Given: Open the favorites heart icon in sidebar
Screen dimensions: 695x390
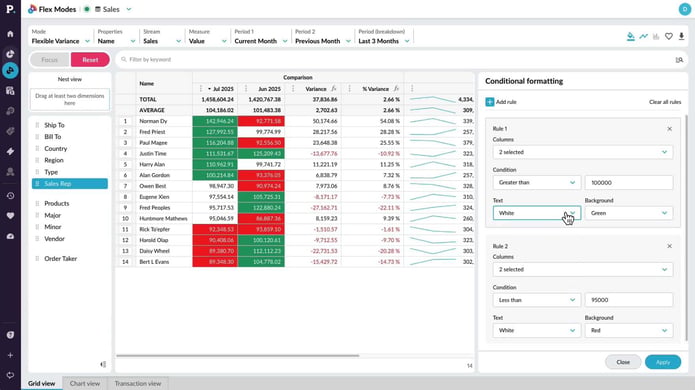Looking at the screenshot, I should (10, 216).
